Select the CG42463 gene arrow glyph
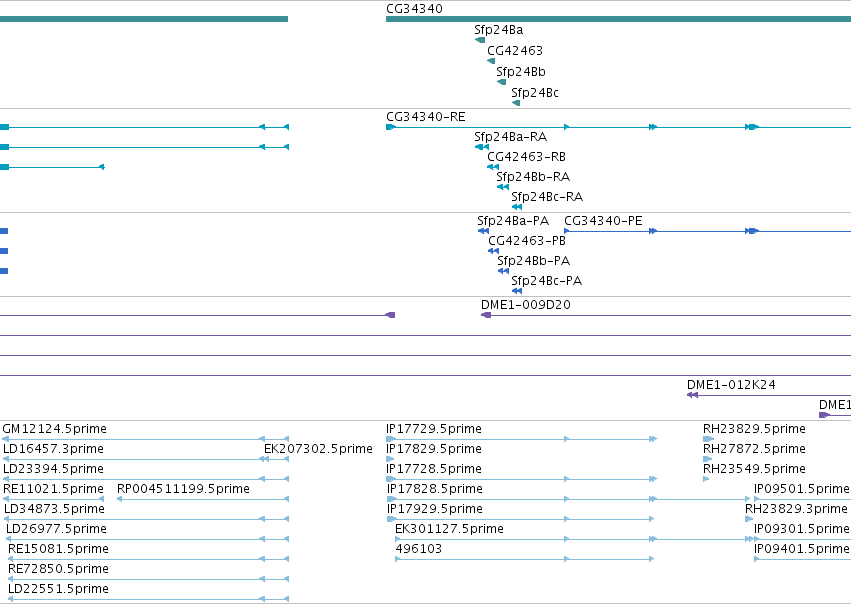The height and width of the screenshot is (604, 851). point(491,61)
